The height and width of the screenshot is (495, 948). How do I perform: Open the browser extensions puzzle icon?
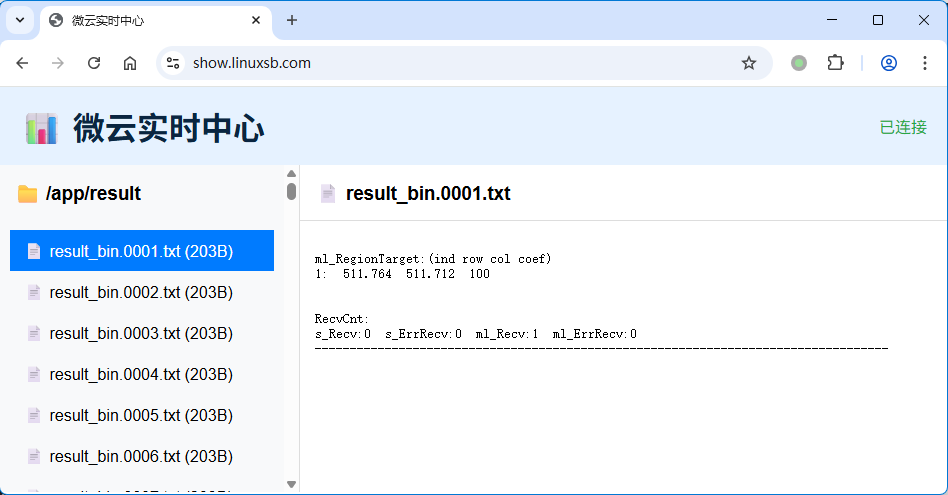(835, 63)
